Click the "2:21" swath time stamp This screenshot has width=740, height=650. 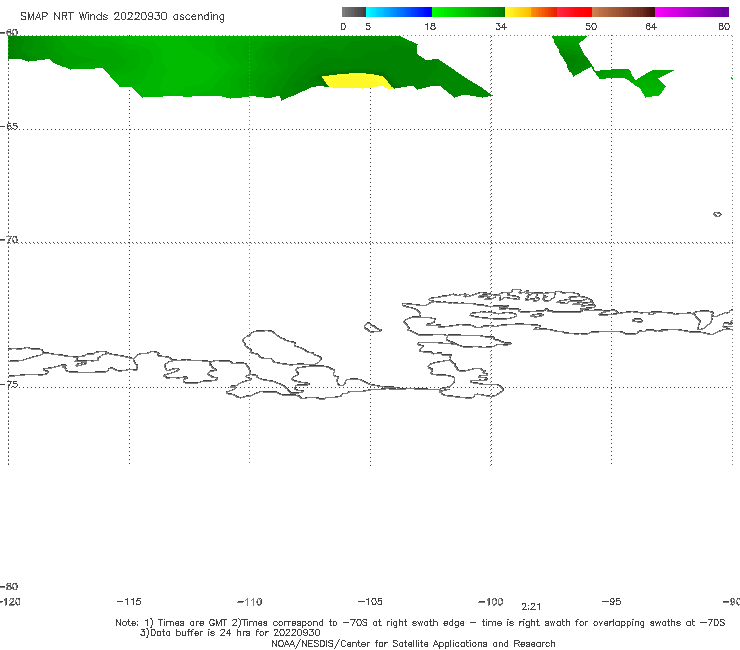531,607
